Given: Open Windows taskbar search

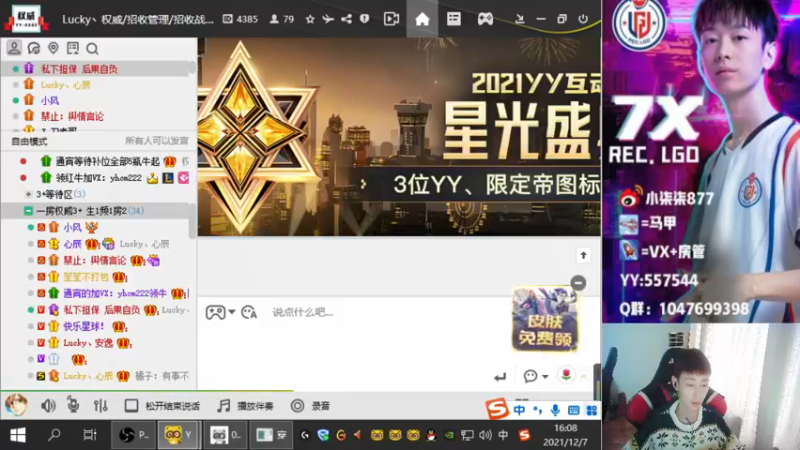Looking at the screenshot, I should pyautogui.click(x=54, y=435).
